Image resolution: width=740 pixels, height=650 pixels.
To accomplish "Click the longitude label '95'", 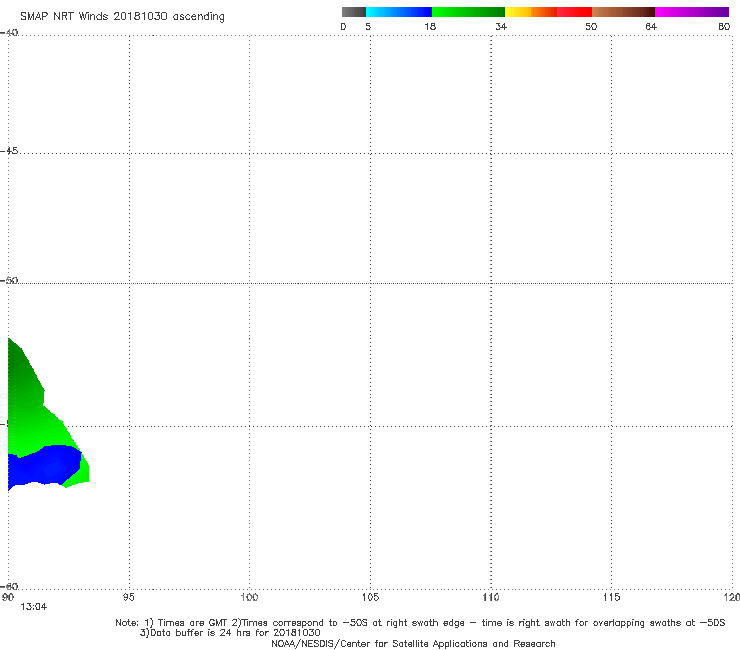I will tap(128, 597).
